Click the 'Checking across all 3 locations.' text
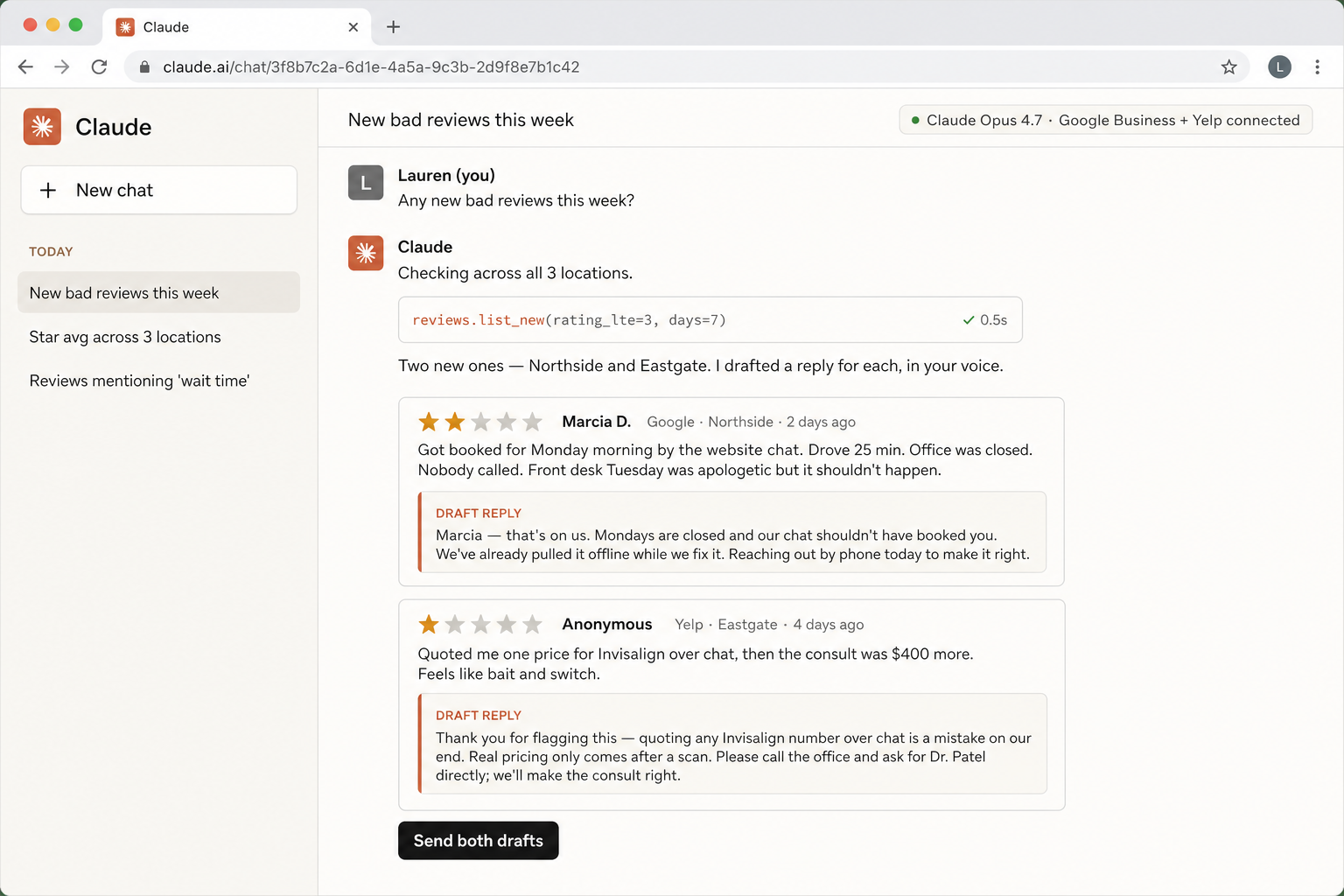Image resolution: width=1344 pixels, height=896 pixels. coord(515,273)
